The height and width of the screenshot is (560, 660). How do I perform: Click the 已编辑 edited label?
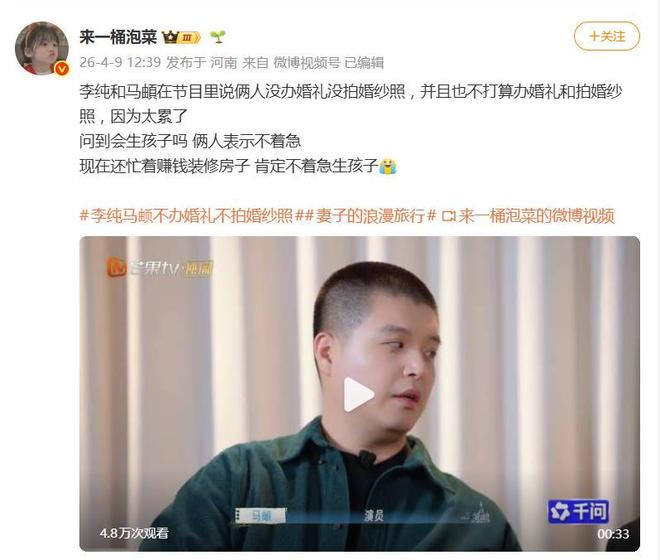click(x=364, y=62)
